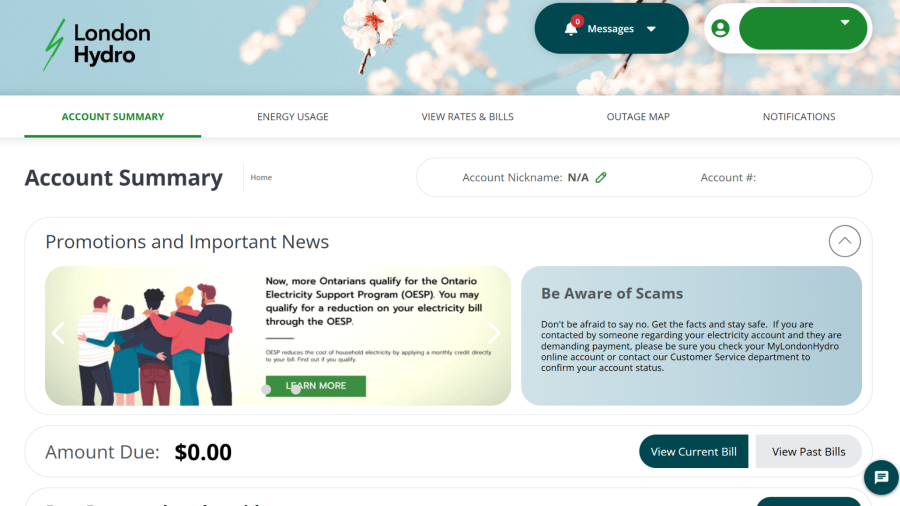Viewport: 900px width, 506px height.
Task: Click the View Past Bills button
Action: tap(808, 451)
